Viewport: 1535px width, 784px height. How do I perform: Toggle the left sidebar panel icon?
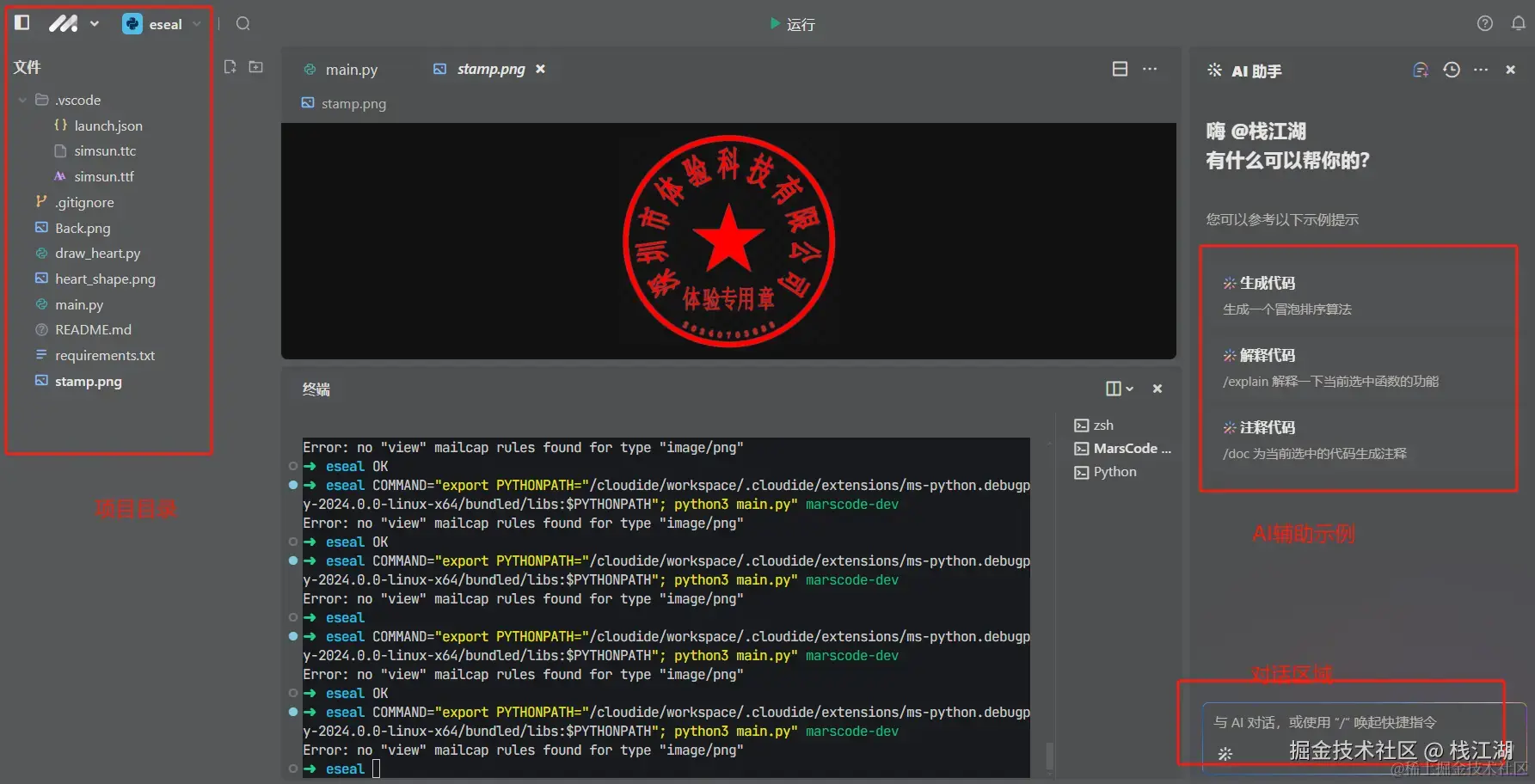[x=22, y=23]
